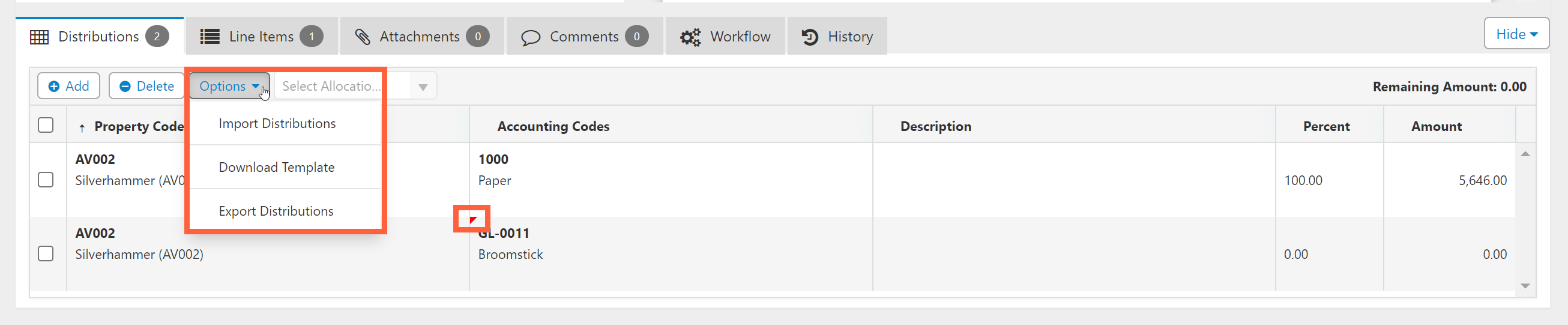Select Export Distributions menu entry

point(276,211)
